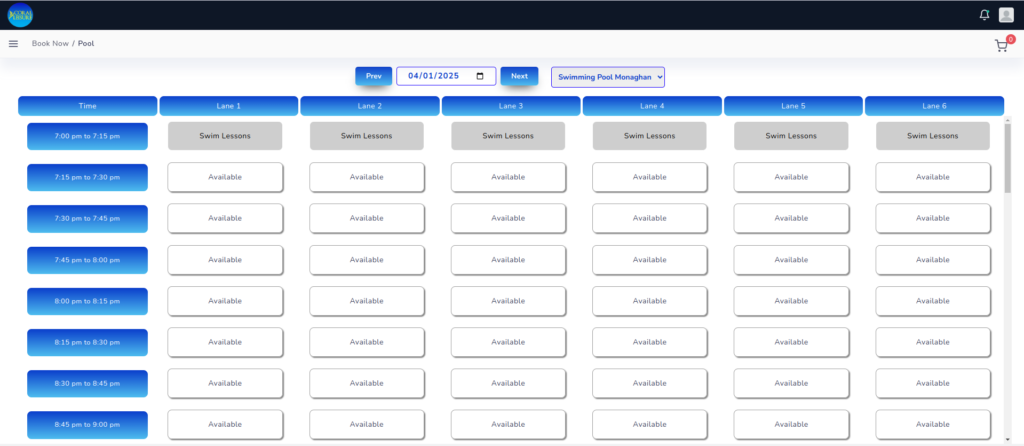Go to the previous day with Prev
This screenshot has width=1024, height=446.
(x=373, y=77)
